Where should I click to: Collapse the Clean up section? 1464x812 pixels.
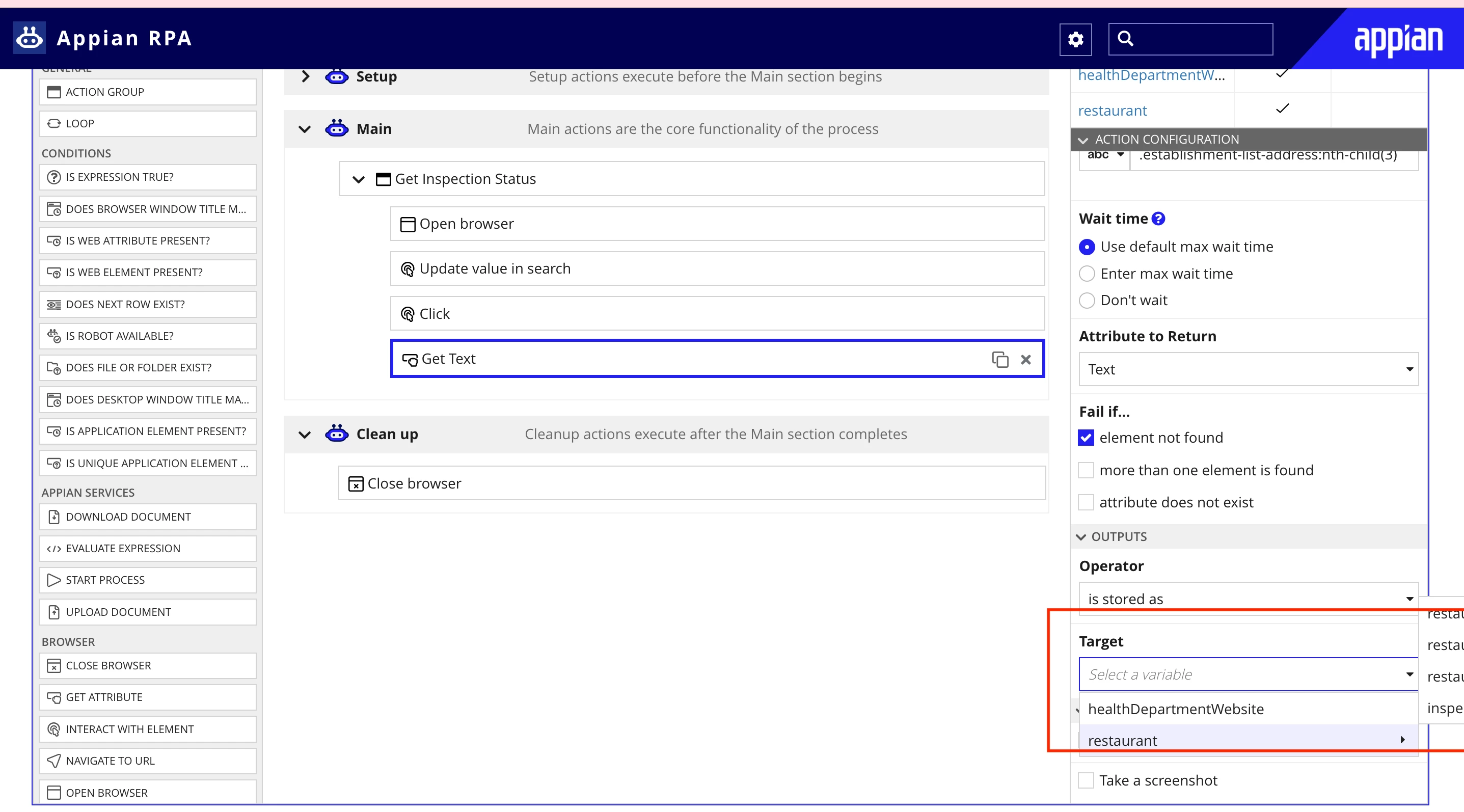tap(305, 435)
